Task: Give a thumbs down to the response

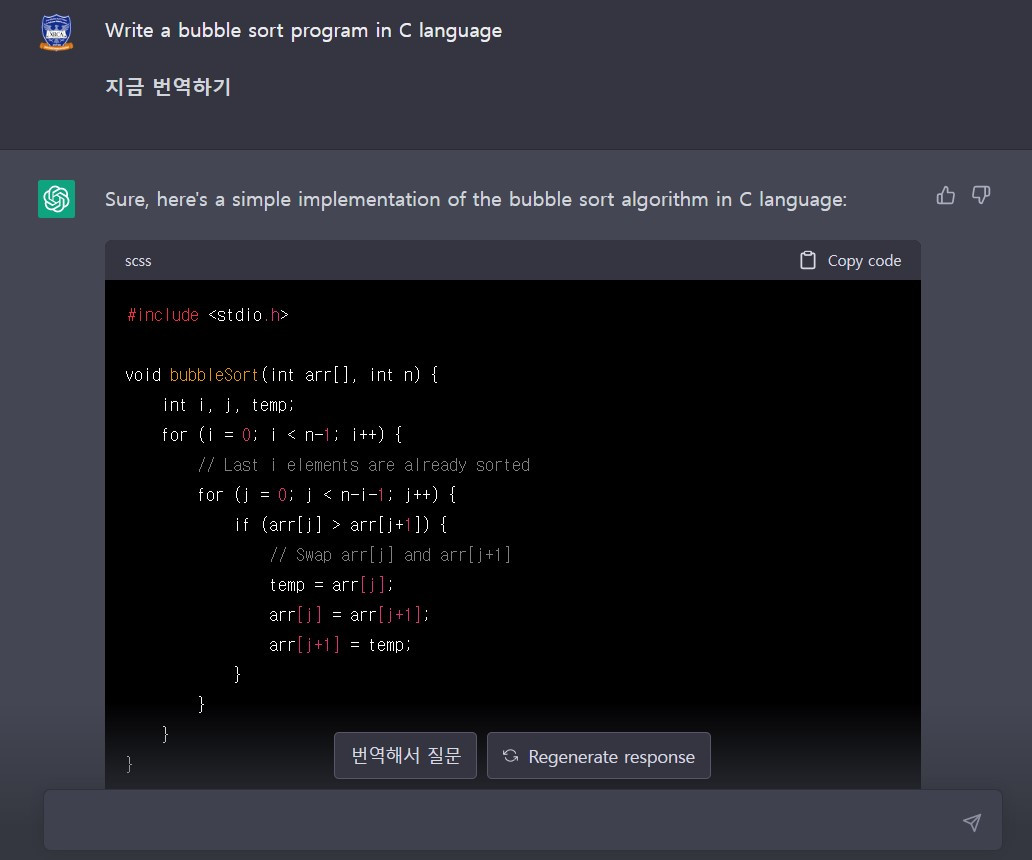Action: click(980, 195)
